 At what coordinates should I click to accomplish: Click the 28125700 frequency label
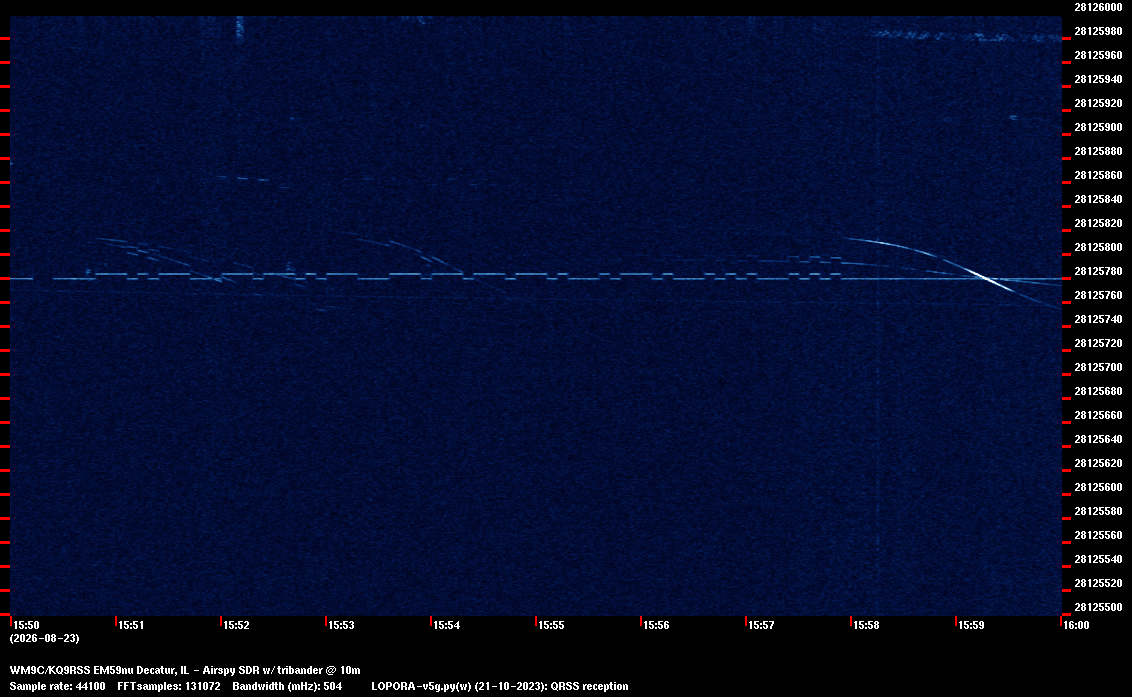tap(1098, 367)
